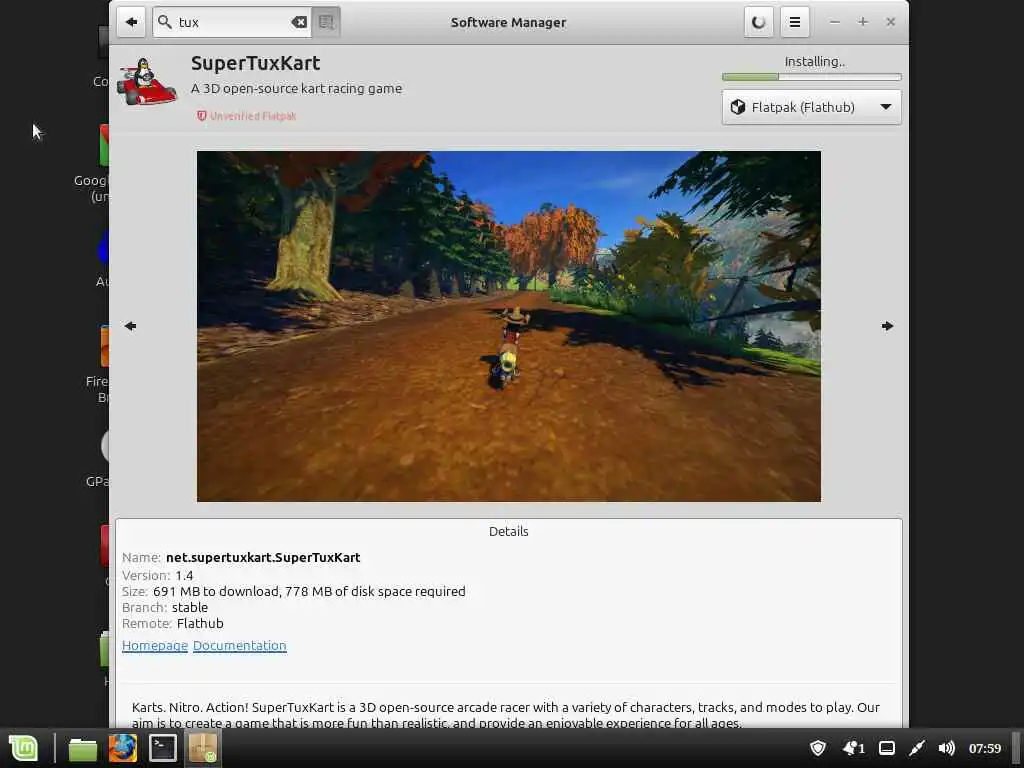Image resolution: width=1024 pixels, height=768 pixels.
Task: Clear the search text with the backspace icon
Action: 298,22
